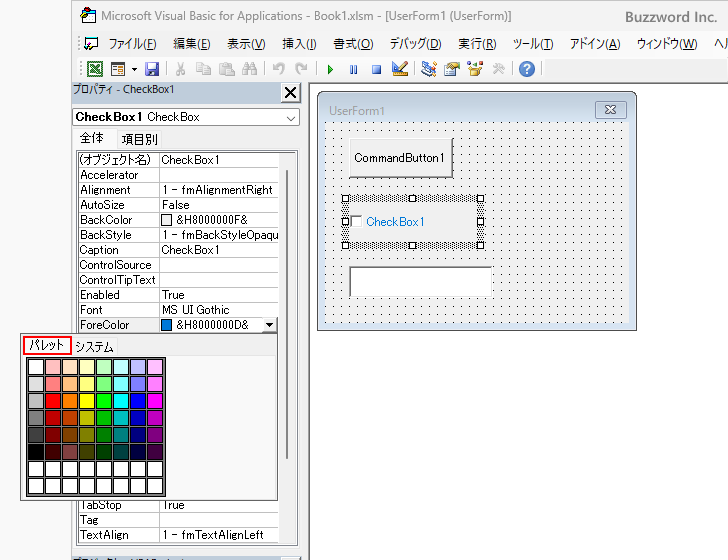728x560 pixels.
Task: Open the ForeColor dropdown arrow
Action: 269,325
